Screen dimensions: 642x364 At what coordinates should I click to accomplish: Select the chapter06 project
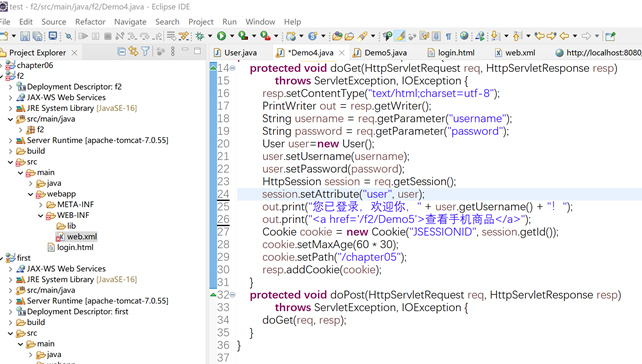[x=34, y=66]
